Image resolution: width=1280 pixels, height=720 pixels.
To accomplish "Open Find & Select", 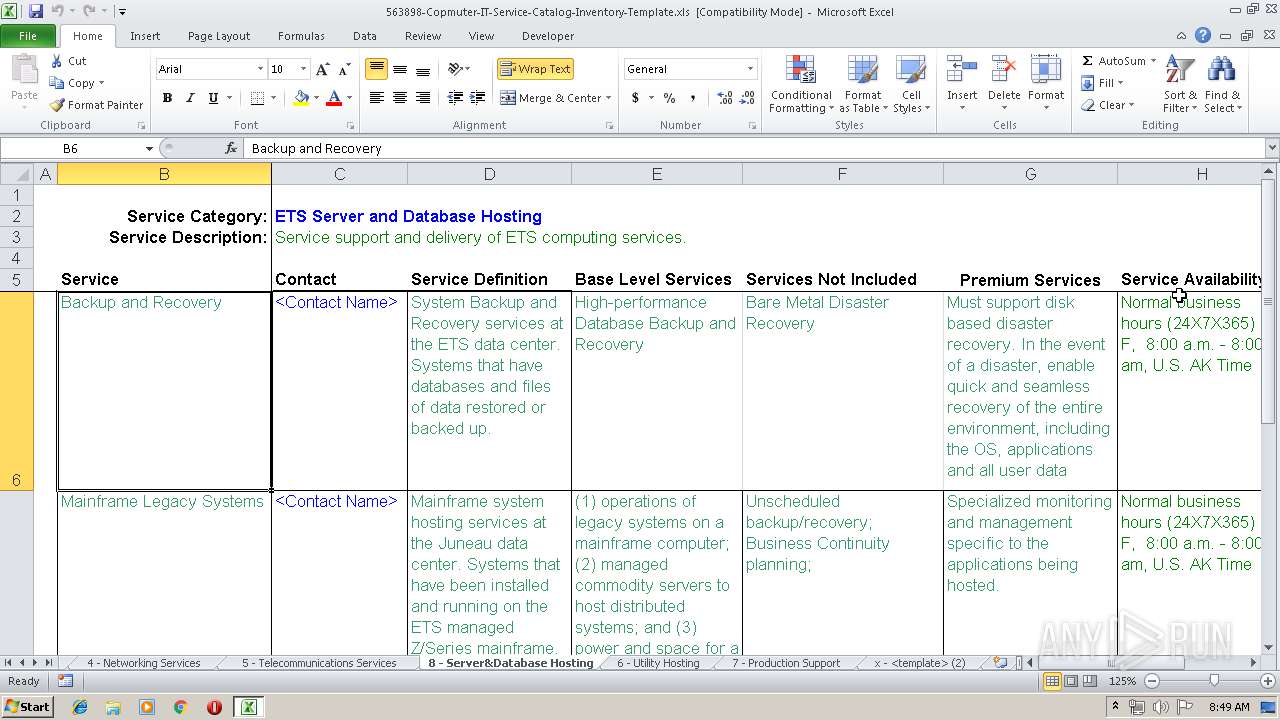I will (x=1222, y=84).
